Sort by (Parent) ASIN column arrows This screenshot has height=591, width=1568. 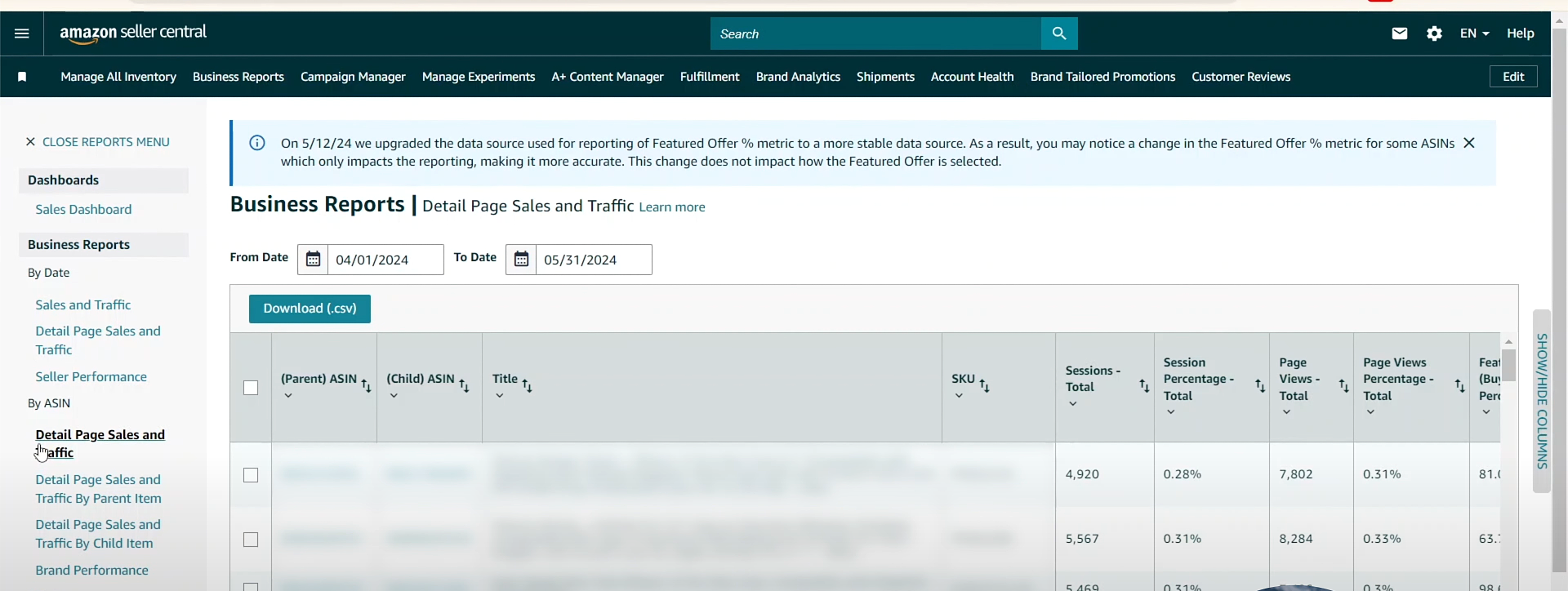[x=366, y=386]
